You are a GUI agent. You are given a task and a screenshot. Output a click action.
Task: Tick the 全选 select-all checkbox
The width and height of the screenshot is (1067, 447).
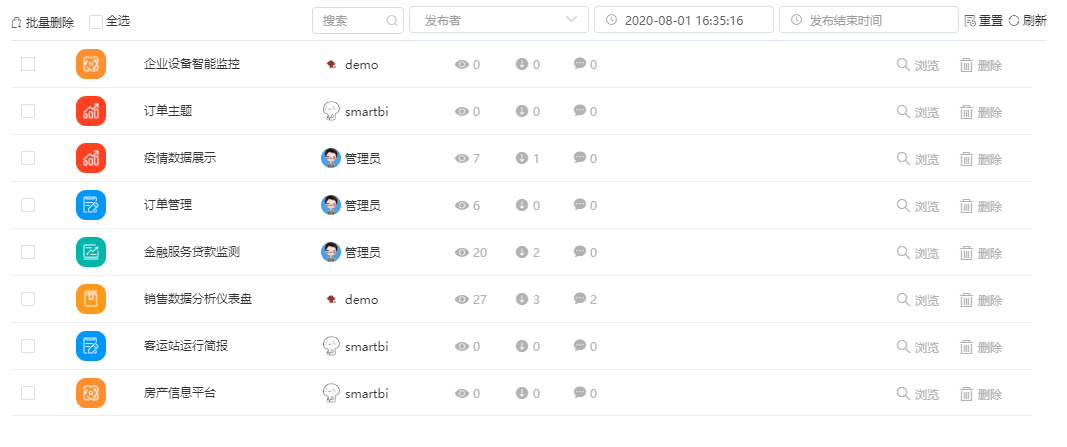(x=96, y=22)
